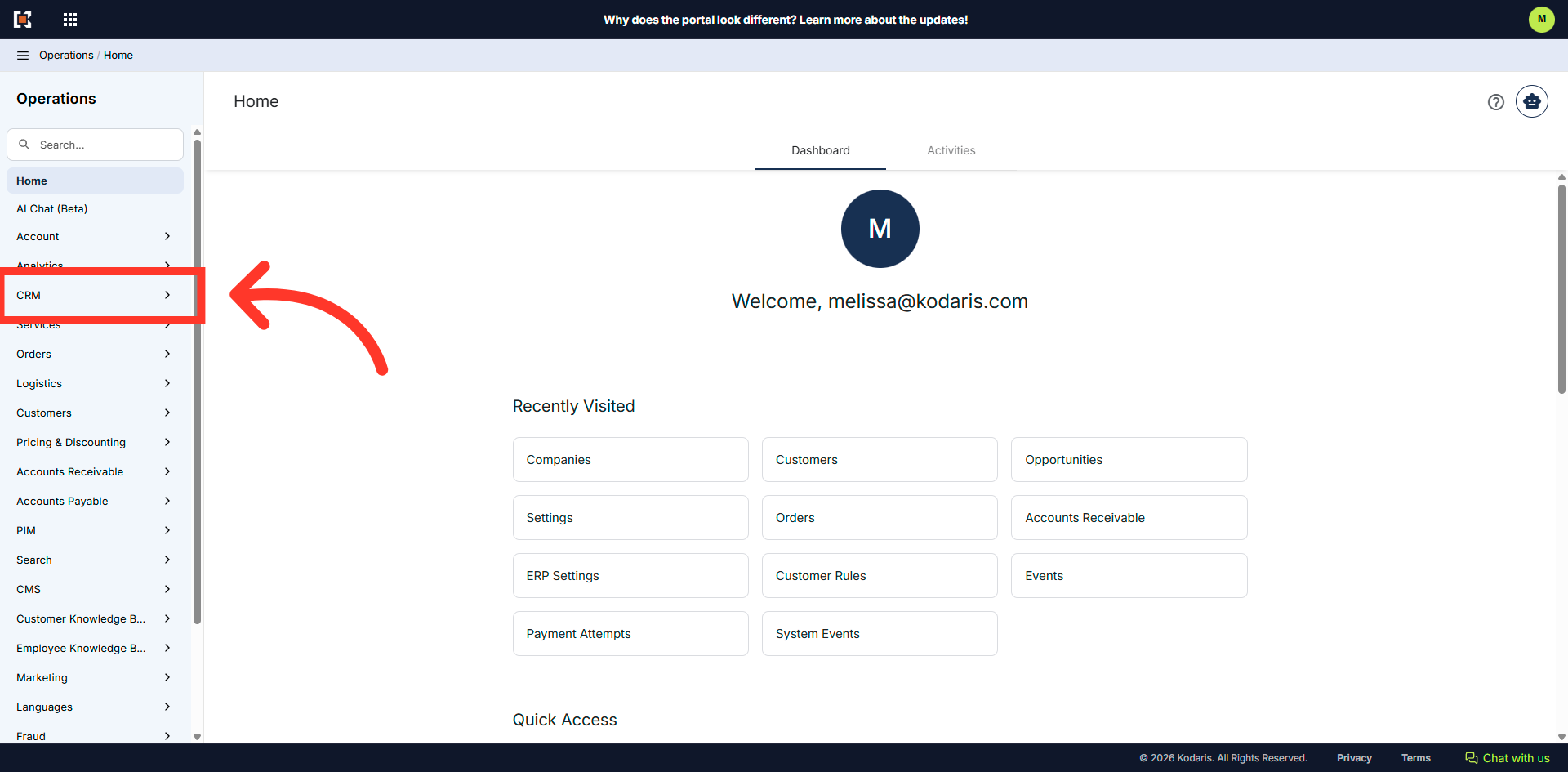This screenshot has height=772, width=1568.
Task: Open the help question mark icon
Action: [1495, 102]
